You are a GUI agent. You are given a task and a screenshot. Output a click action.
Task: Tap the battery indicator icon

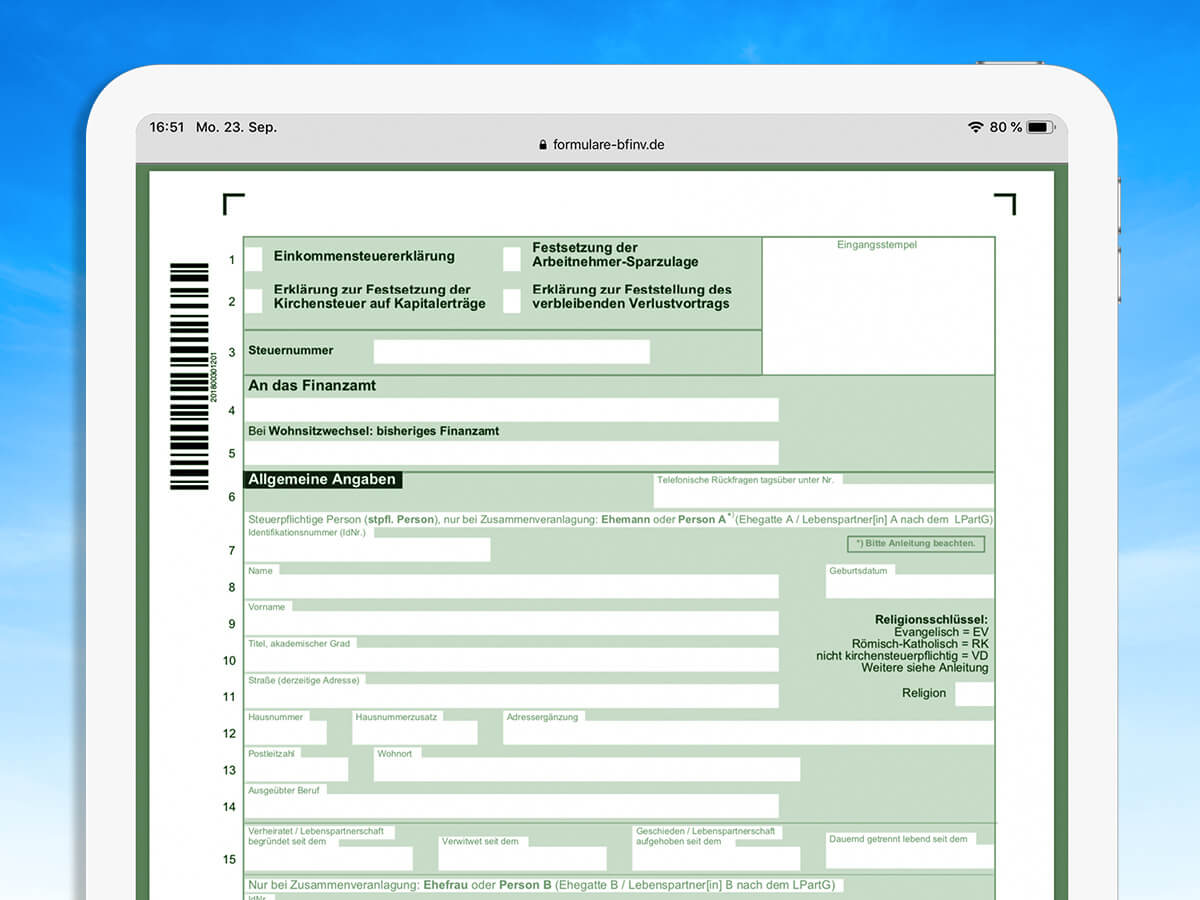coord(1040,127)
